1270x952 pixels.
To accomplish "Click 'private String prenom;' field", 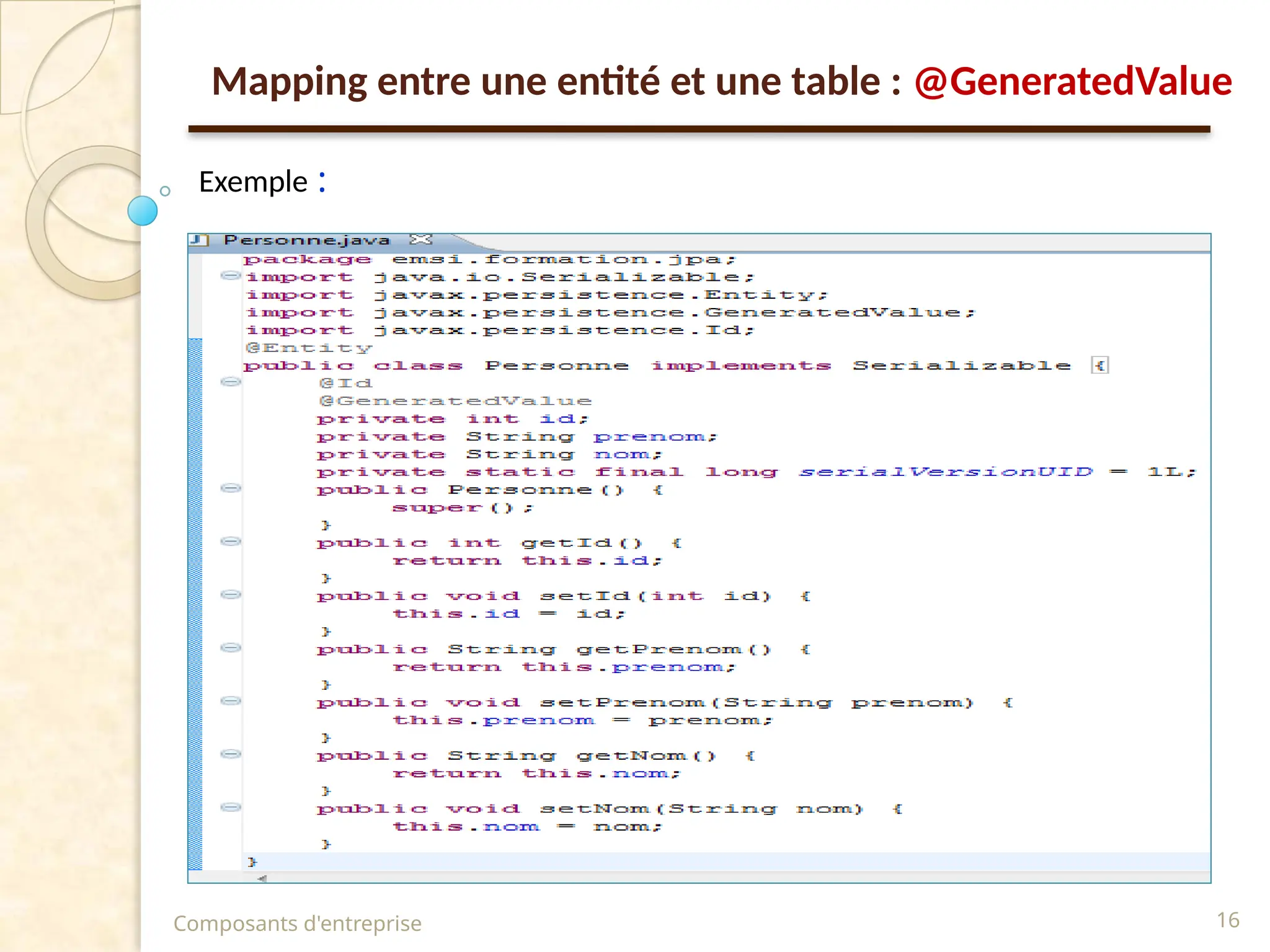I will point(517,437).
